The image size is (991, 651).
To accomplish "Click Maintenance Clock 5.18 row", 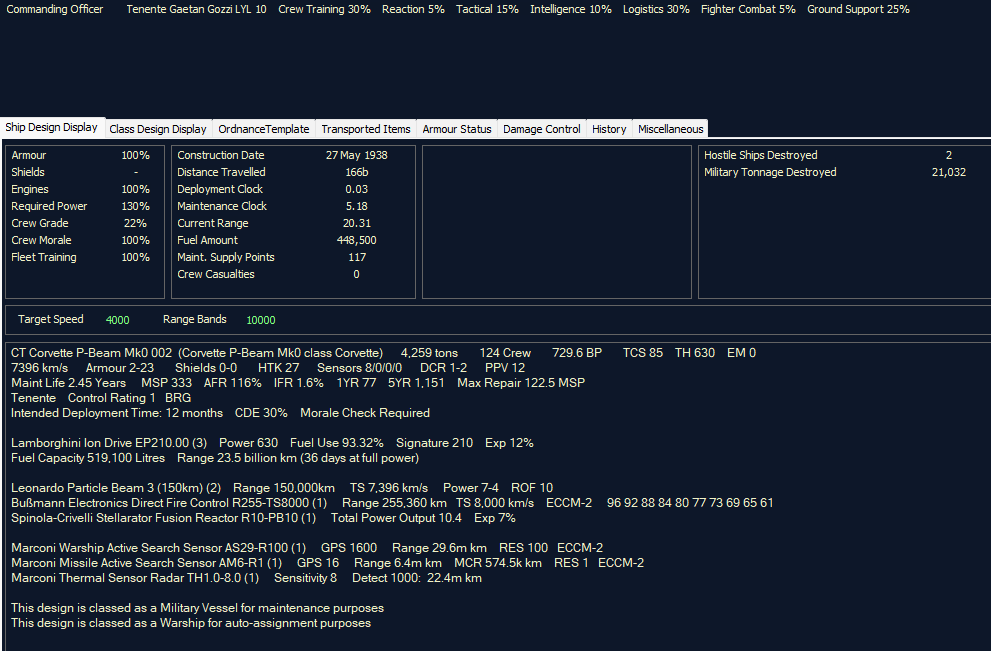I will 273,206.
